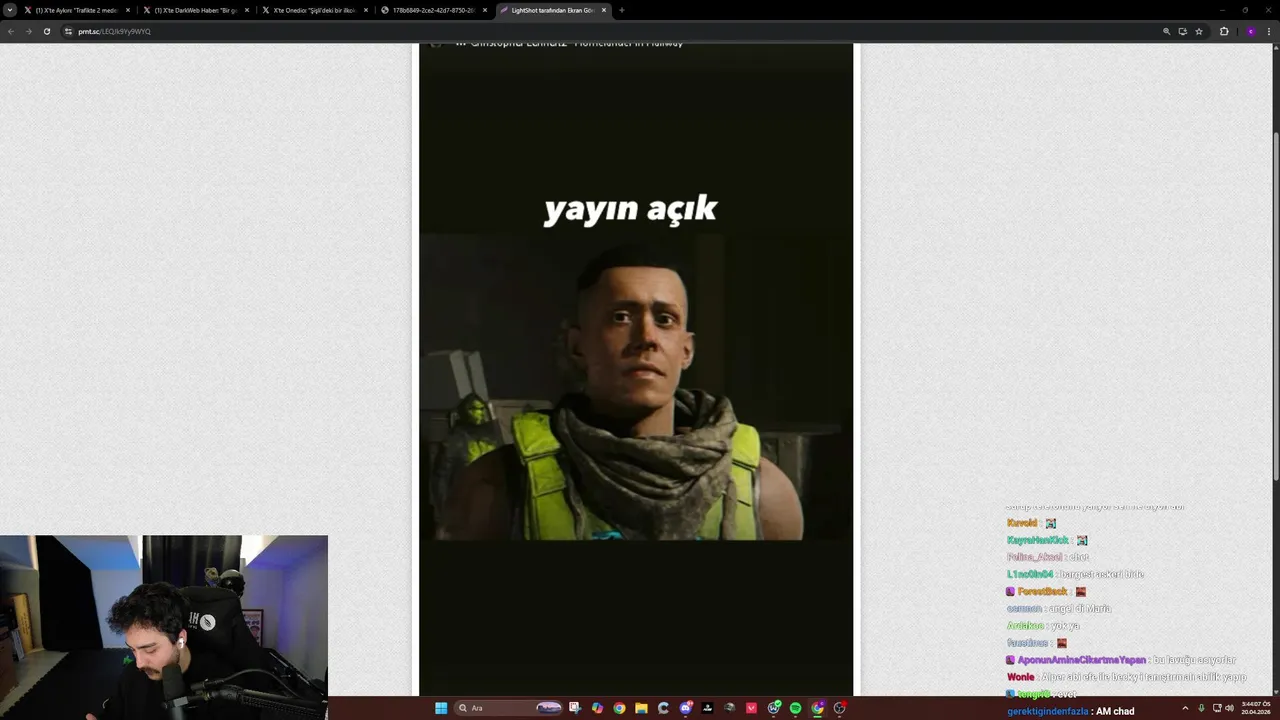1280x720 pixels.
Task: Open the zoom magnifier in address bar
Action: (1166, 31)
